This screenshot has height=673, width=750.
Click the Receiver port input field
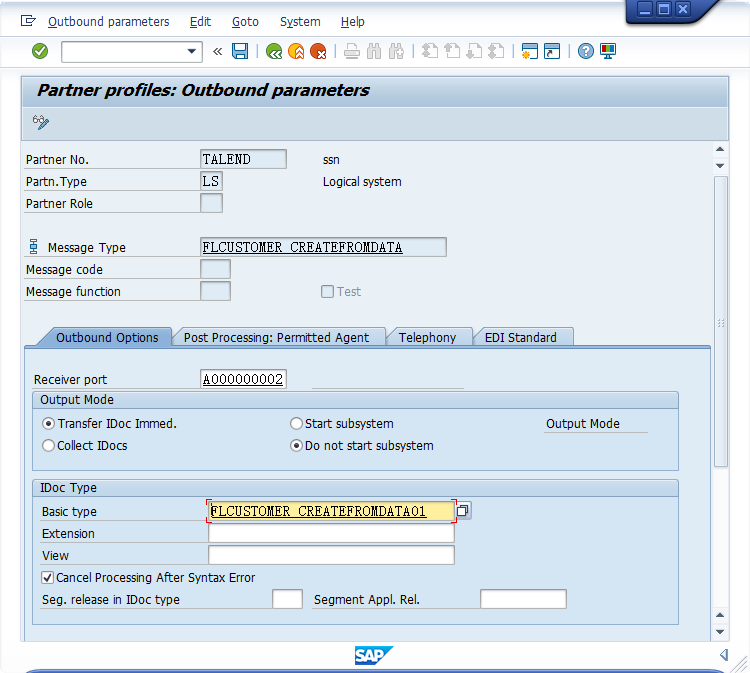click(243, 380)
